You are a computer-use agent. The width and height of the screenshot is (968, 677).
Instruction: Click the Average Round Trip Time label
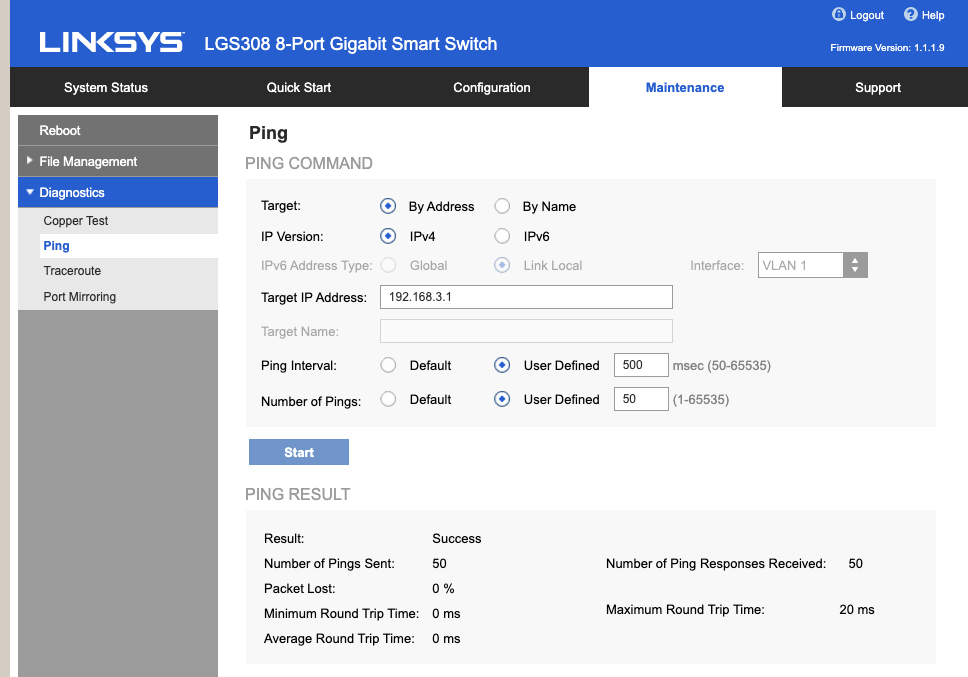click(339, 639)
